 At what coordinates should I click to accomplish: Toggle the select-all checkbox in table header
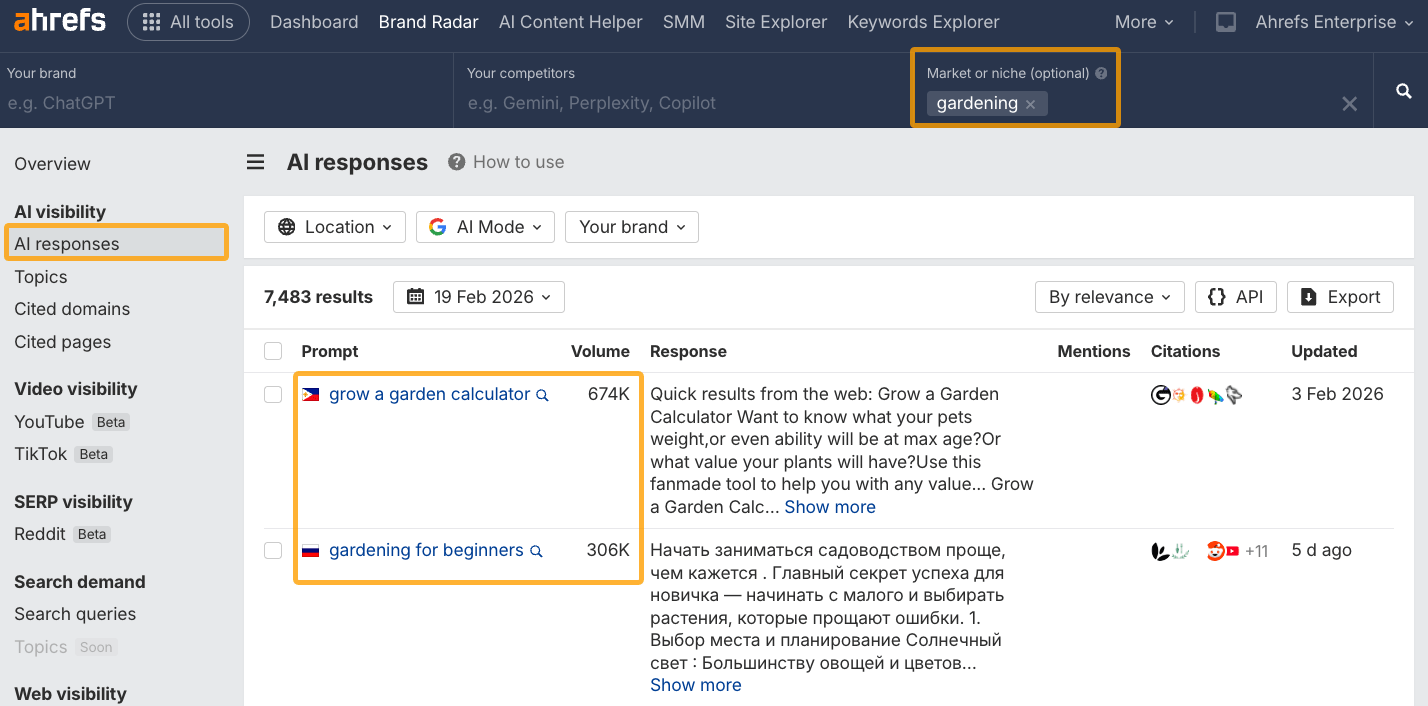[273, 351]
